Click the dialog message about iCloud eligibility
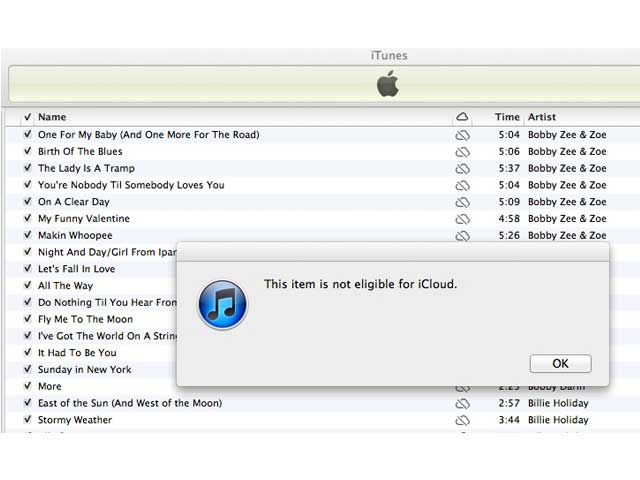640x480 pixels. pyautogui.click(x=360, y=284)
